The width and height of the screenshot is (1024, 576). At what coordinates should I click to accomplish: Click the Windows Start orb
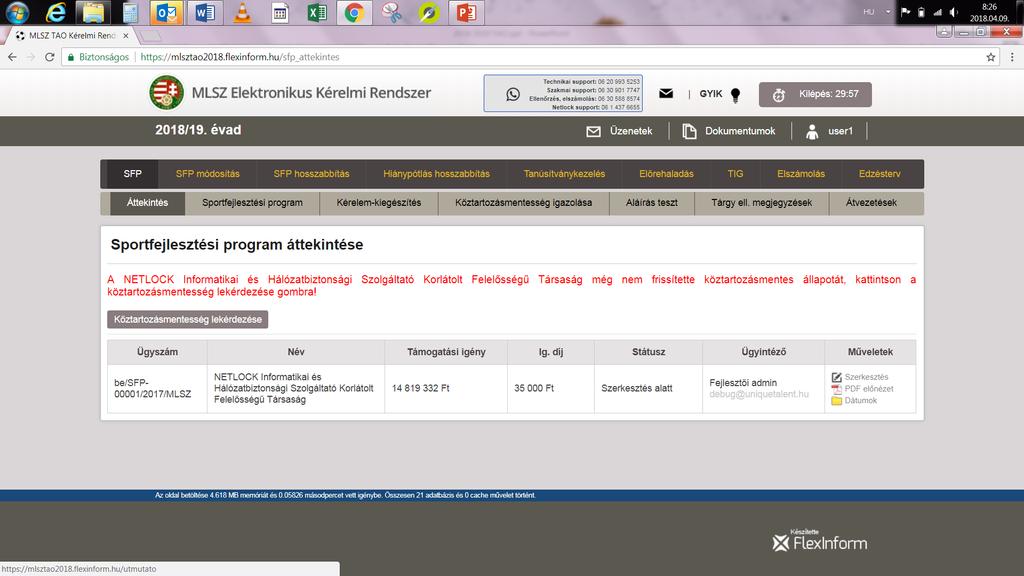tap(17, 12)
